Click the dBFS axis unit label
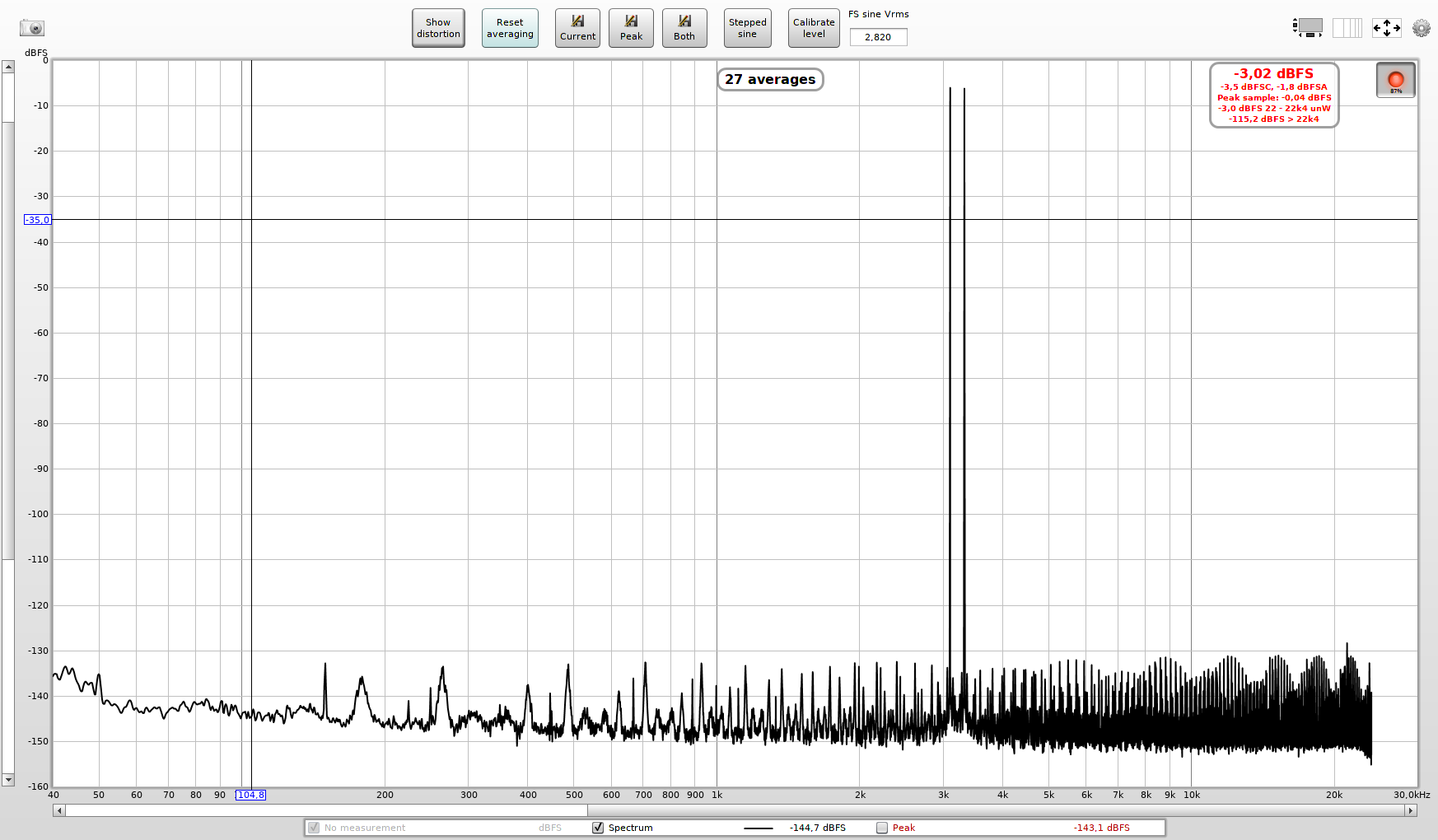Image resolution: width=1438 pixels, height=840 pixels. tap(36, 53)
